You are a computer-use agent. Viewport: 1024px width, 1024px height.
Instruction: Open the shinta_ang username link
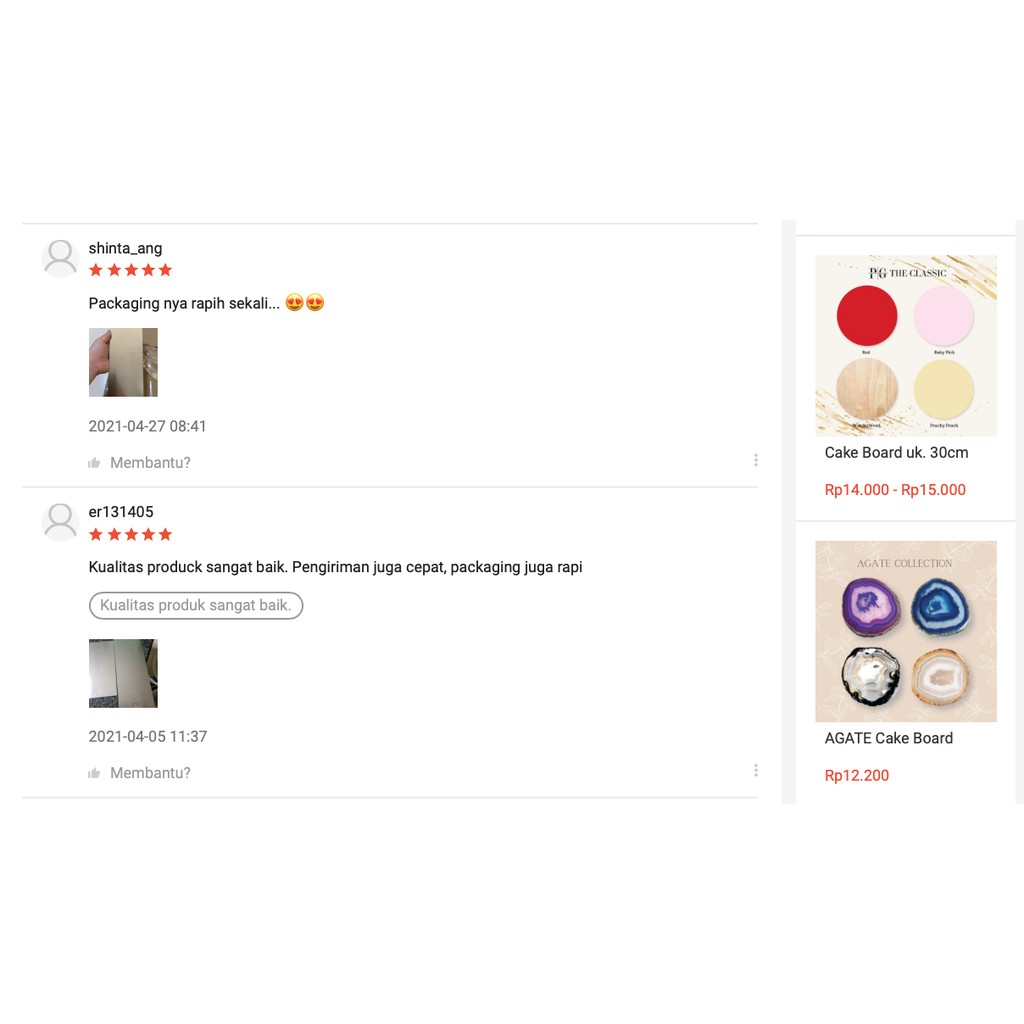click(125, 248)
